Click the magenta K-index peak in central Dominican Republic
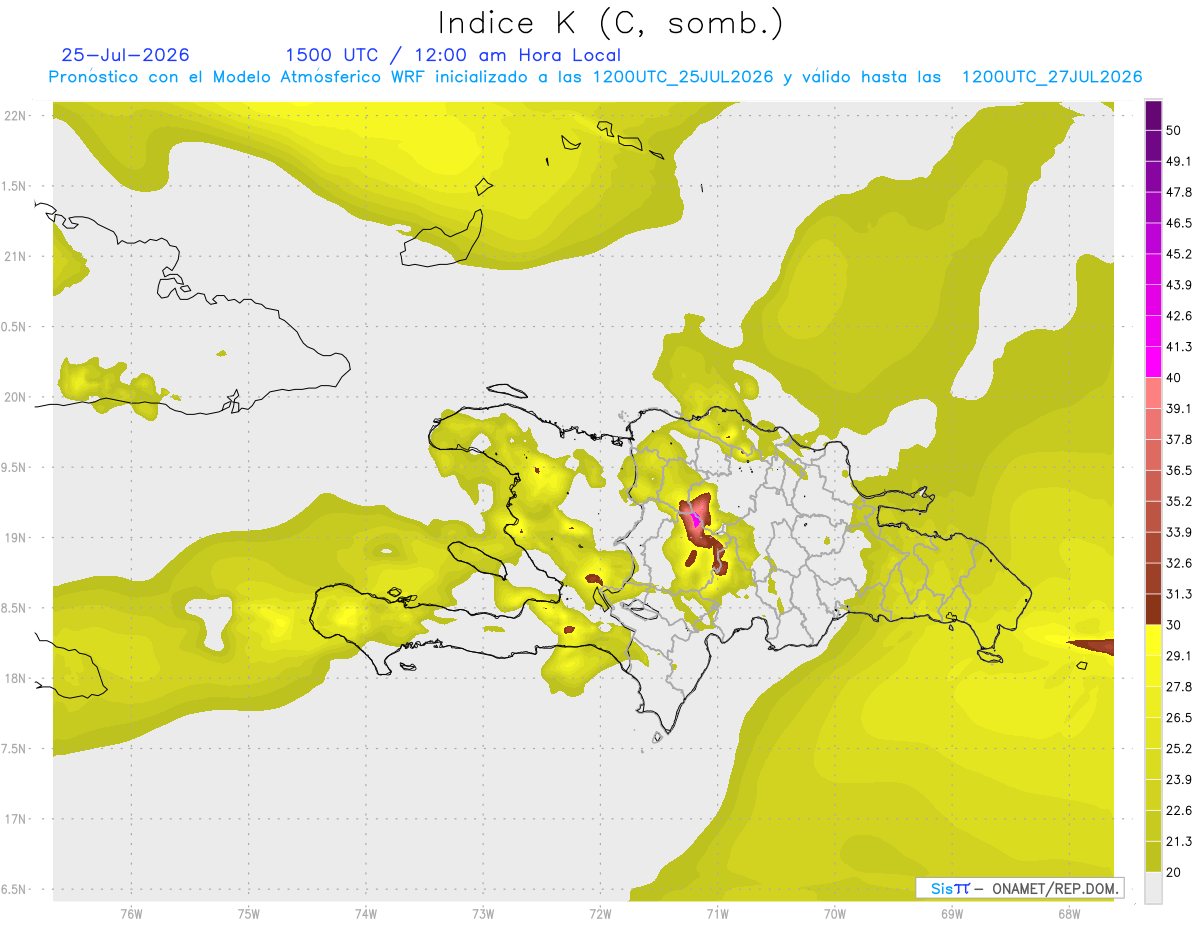 pos(696,520)
